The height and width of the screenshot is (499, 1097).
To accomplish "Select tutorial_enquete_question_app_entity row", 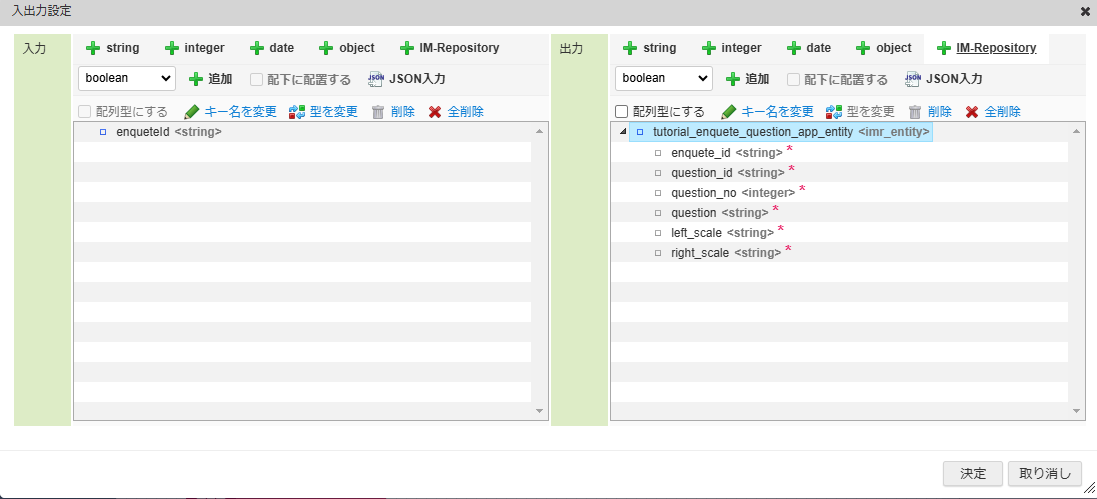I will pyautogui.click(x=781, y=132).
